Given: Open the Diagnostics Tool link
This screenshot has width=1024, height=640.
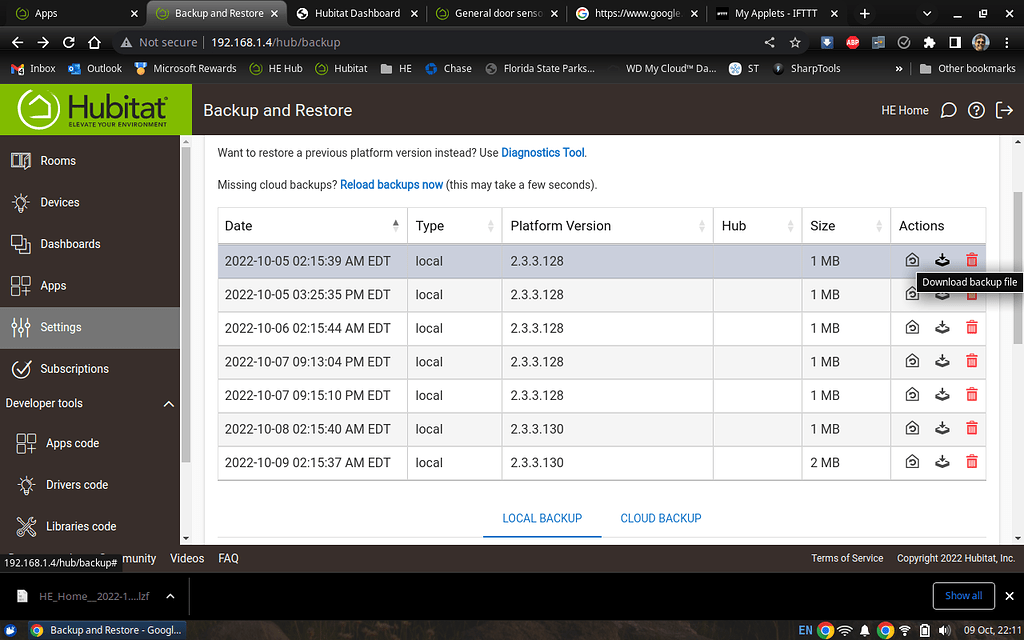Looking at the screenshot, I should pos(542,153).
